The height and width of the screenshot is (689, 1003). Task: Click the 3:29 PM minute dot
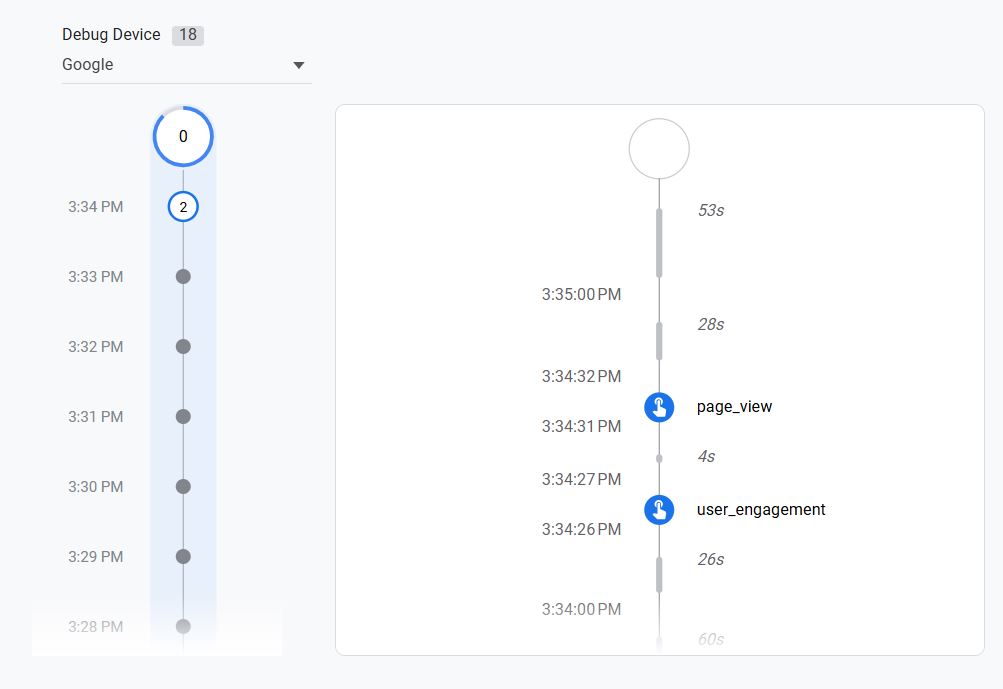point(183,557)
